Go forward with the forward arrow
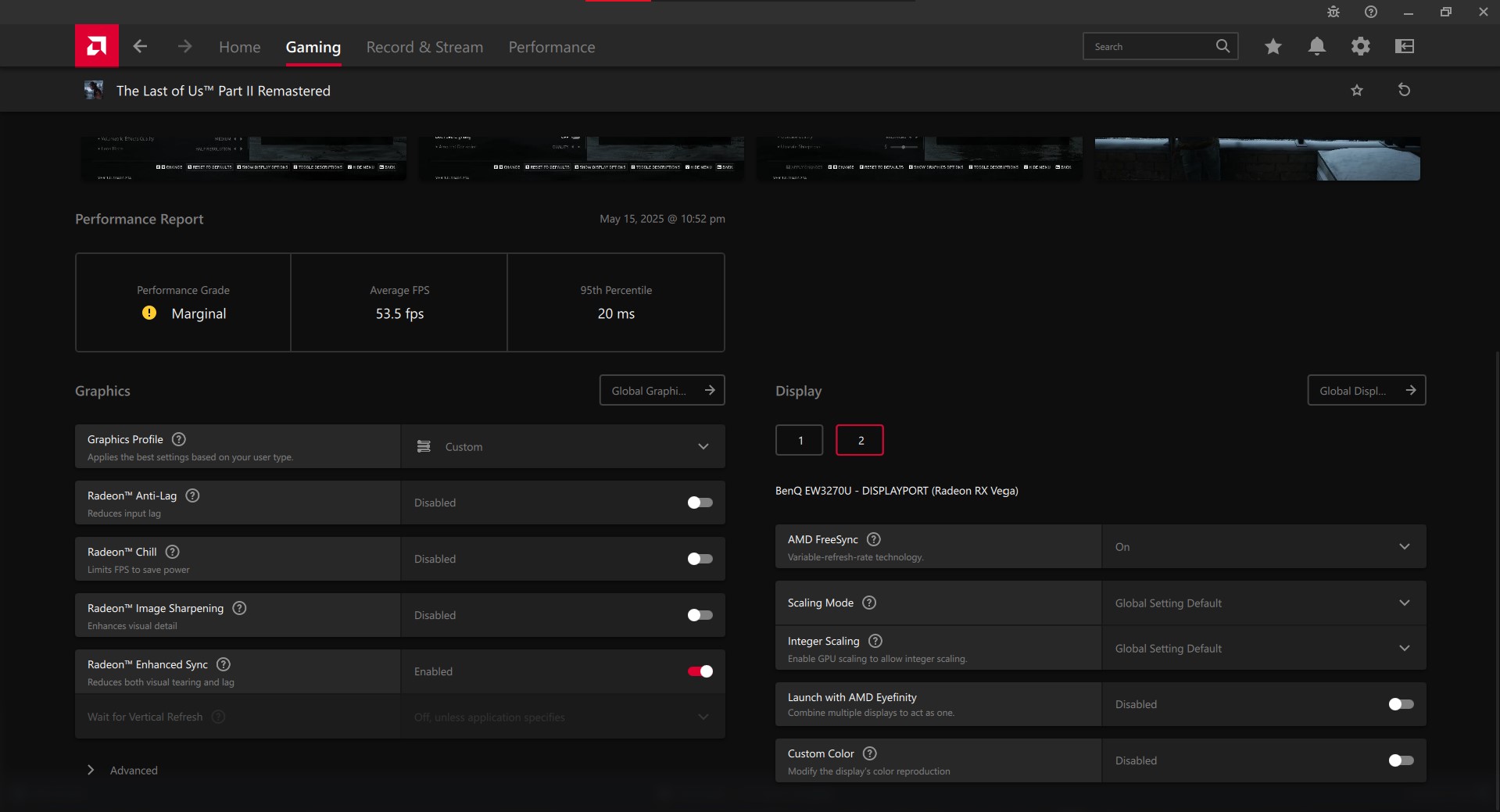1500x812 pixels. point(184,46)
